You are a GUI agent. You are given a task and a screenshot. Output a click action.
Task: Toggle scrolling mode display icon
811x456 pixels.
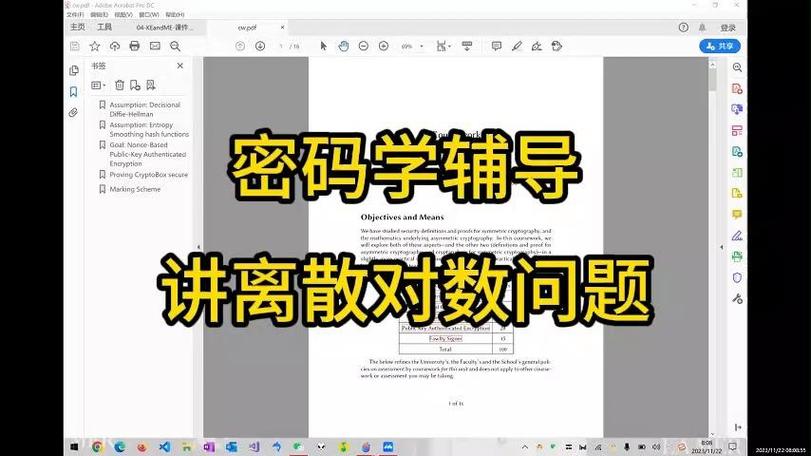(467, 46)
